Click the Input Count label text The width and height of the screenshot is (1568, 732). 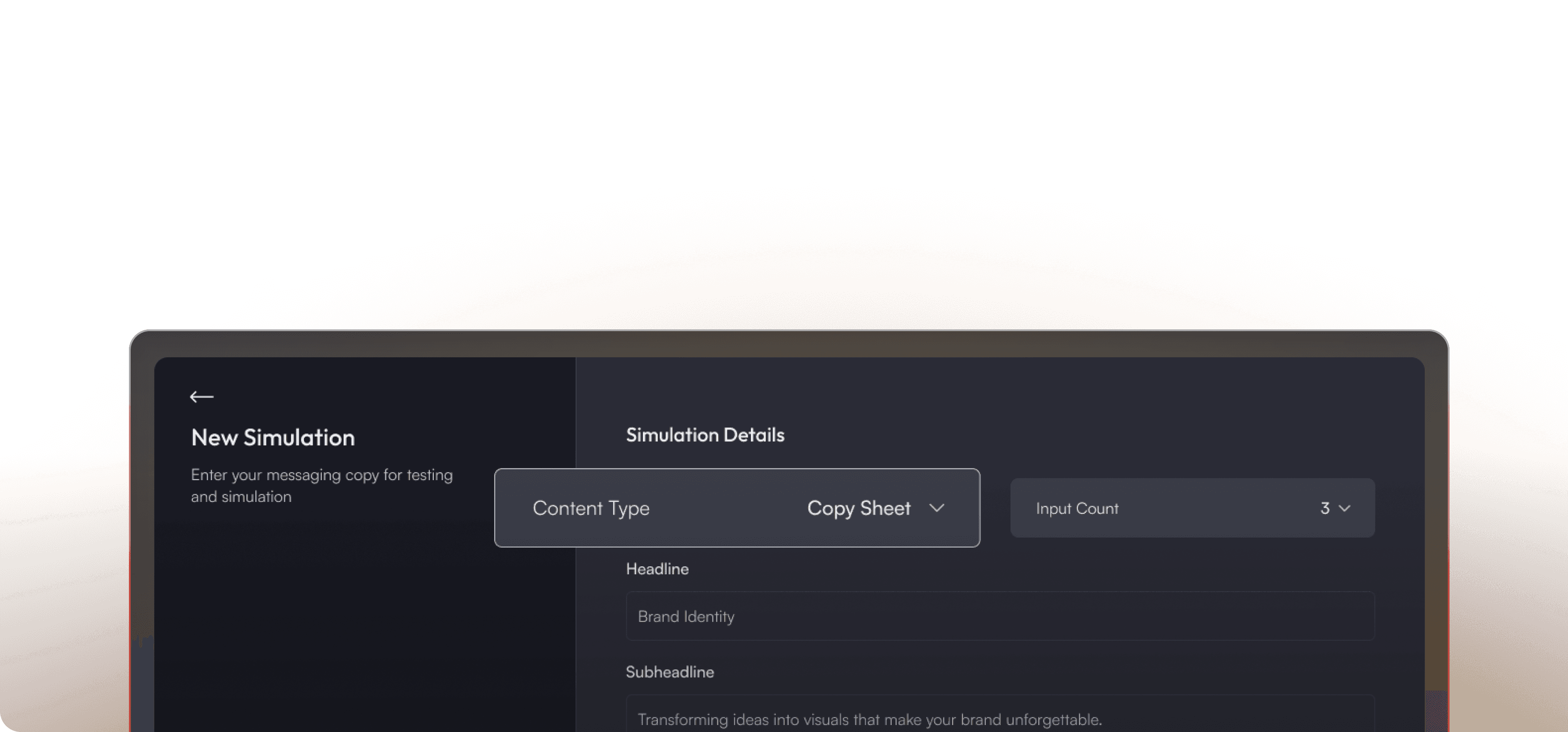tap(1077, 508)
